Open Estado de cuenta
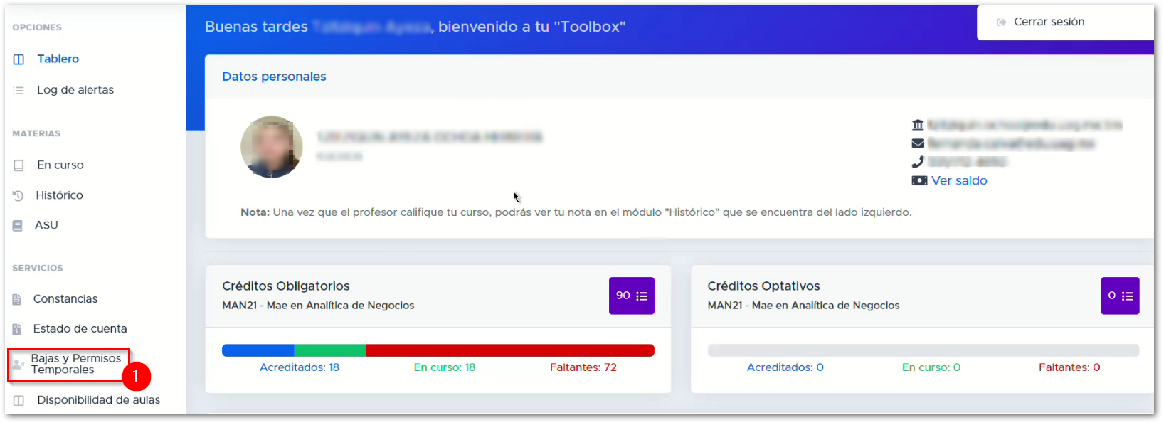The width and height of the screenshot is (1163, 423). [x=80, y=329]
